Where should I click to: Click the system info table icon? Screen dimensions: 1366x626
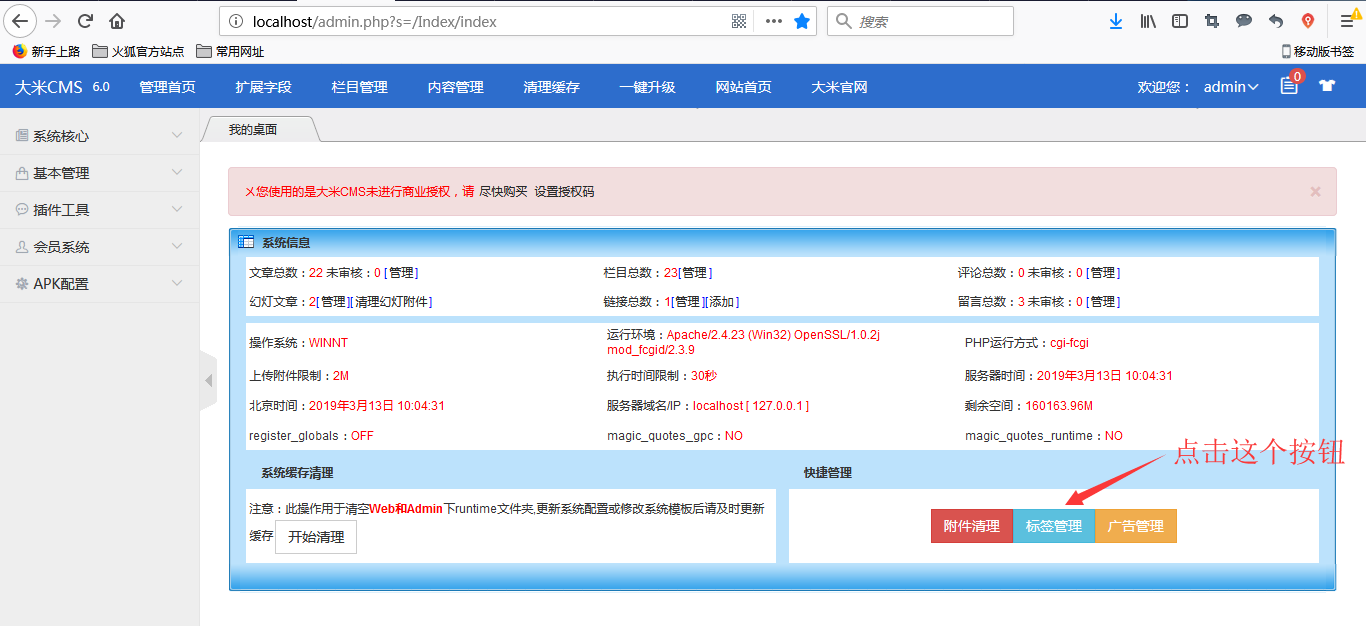click(x=246, y=242)
